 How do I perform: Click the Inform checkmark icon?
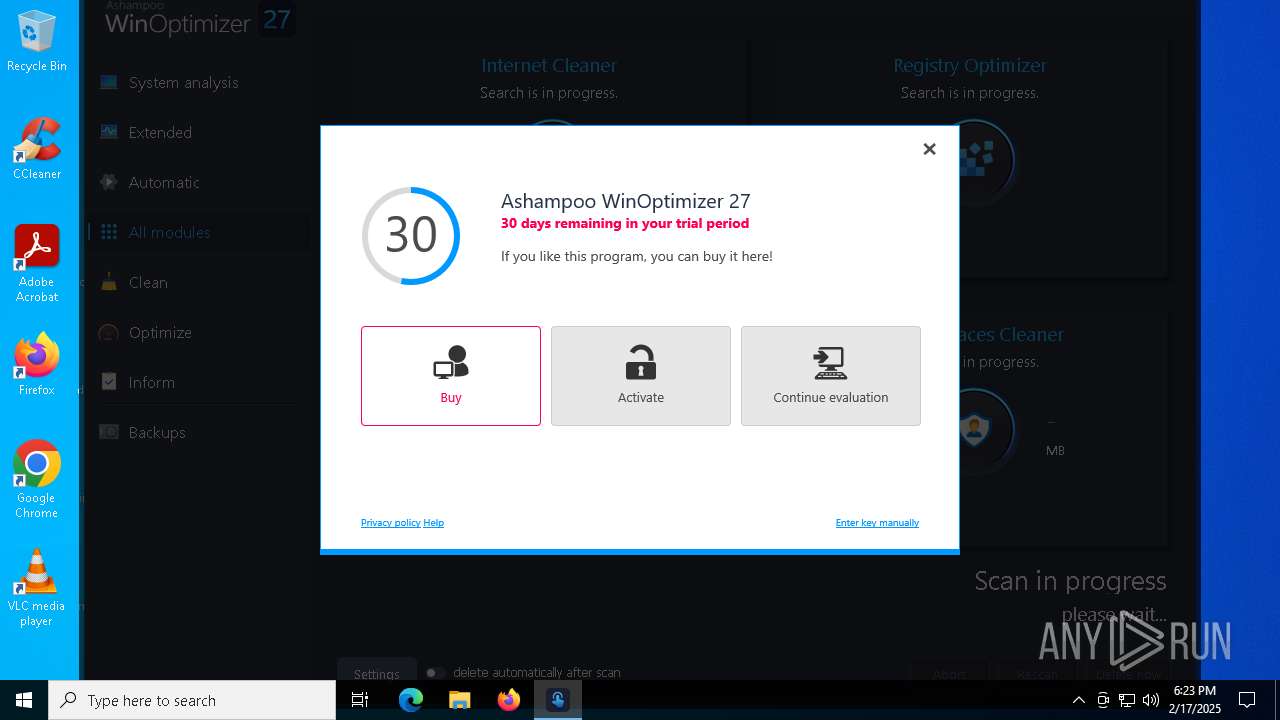pos(109,382)
